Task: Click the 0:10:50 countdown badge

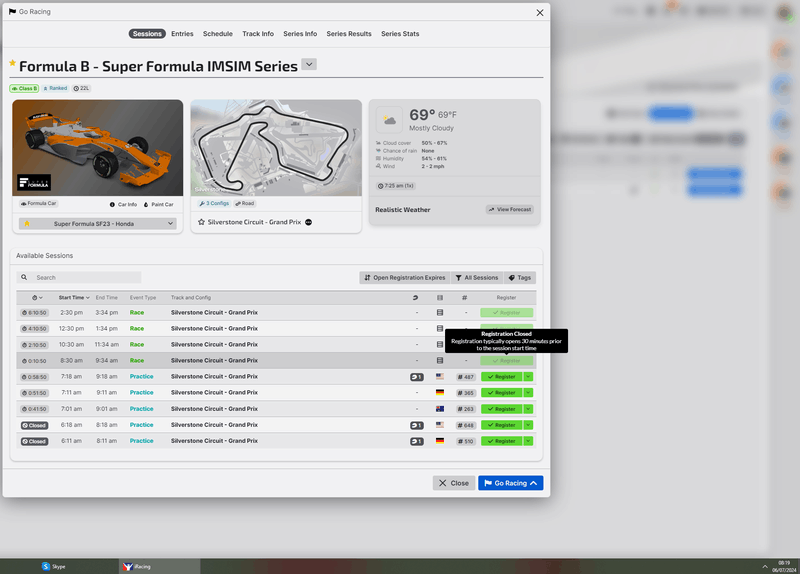Action: pyautogui.click(x=34, y=361)
